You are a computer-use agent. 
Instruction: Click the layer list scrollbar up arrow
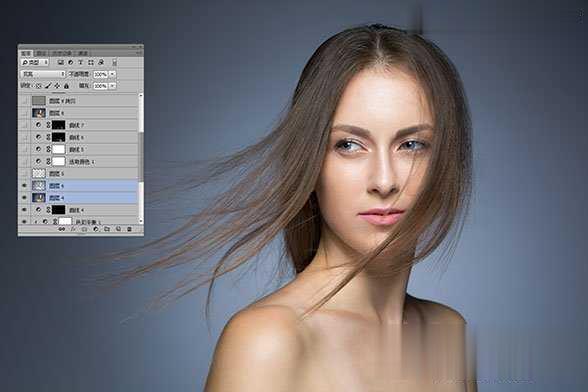(x=141, y=95)
